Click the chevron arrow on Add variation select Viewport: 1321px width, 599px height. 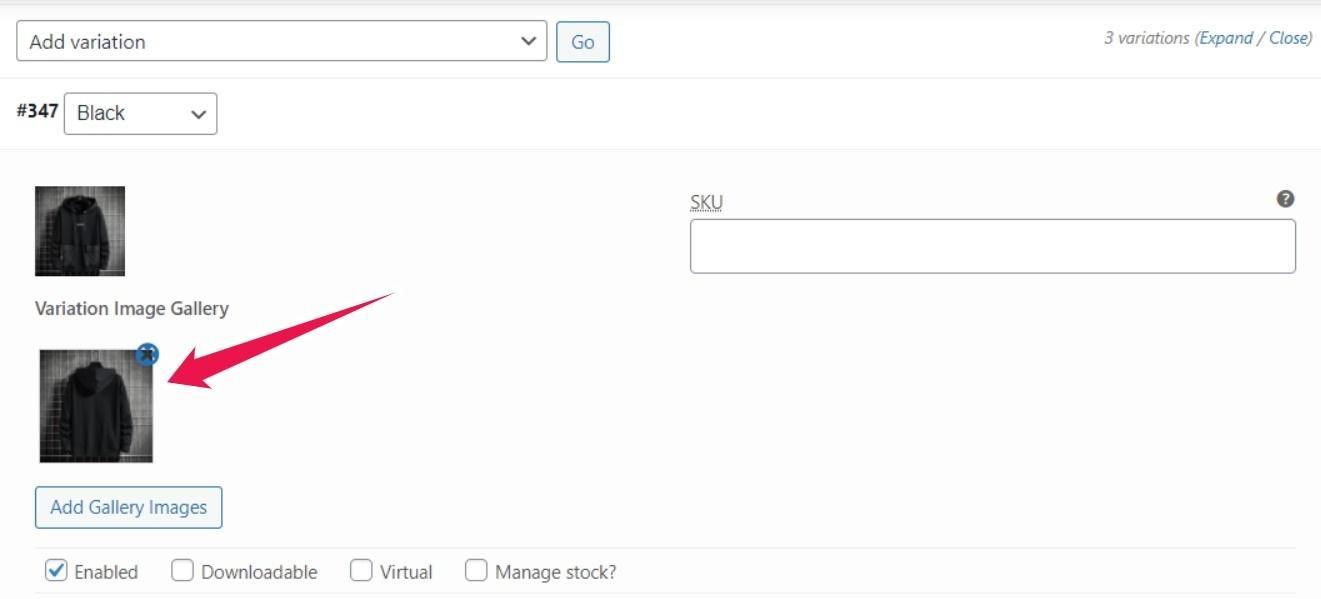pos(528,41)
